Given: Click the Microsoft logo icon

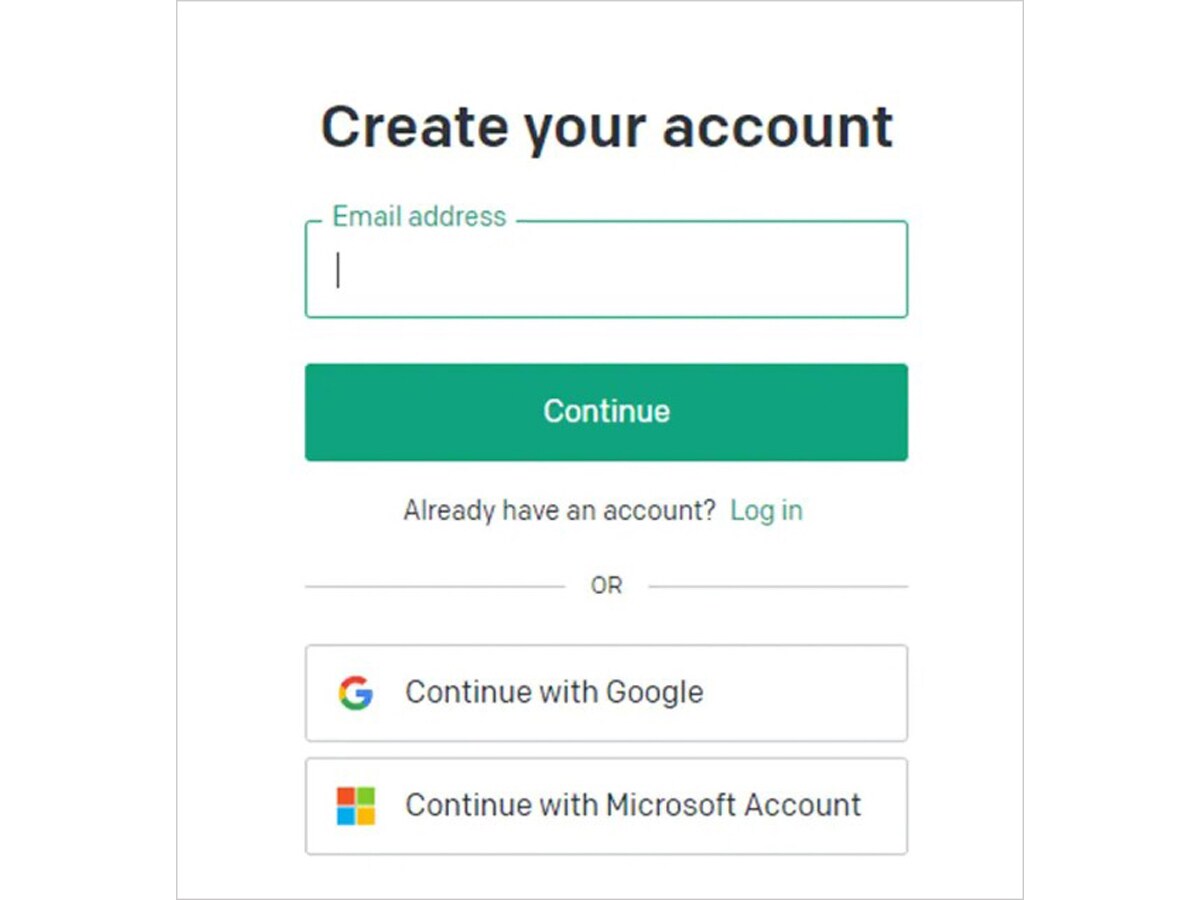Looking at the screenshot, I should click(355, 806).
